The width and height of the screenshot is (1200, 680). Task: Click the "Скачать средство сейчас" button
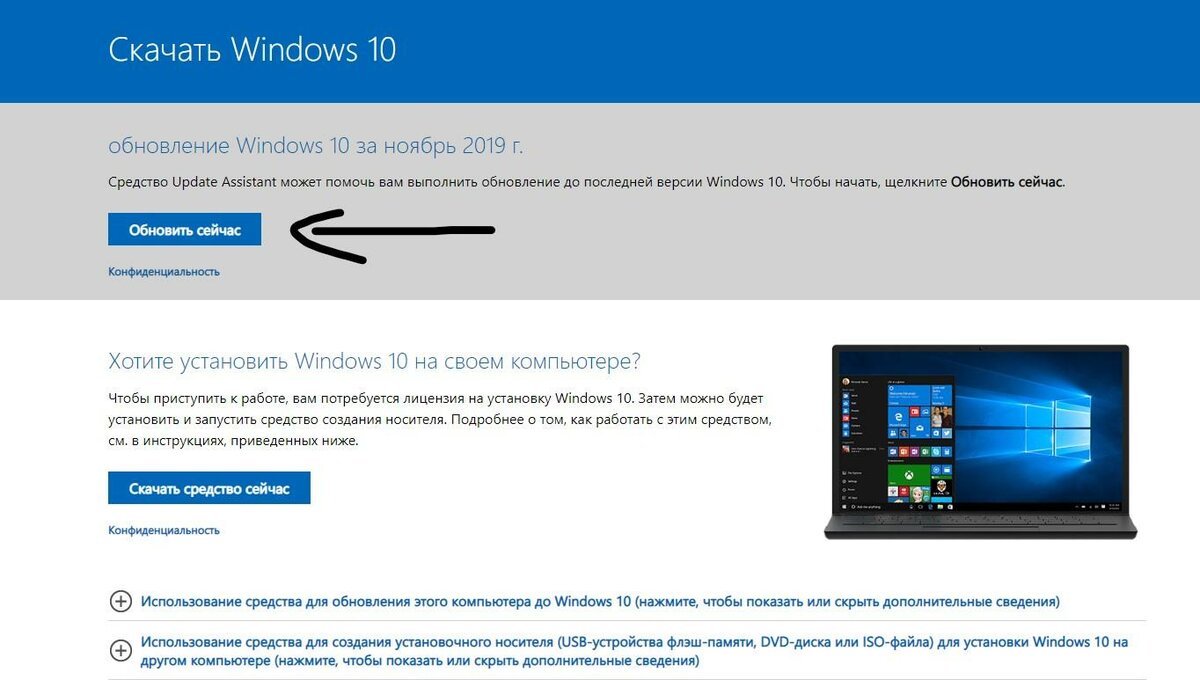pos(209,488)
